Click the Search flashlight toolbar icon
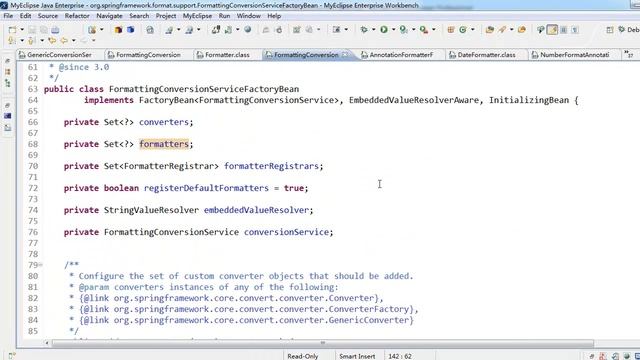The height and width of the screenshot is (360, 640). [x=502, y=30]
